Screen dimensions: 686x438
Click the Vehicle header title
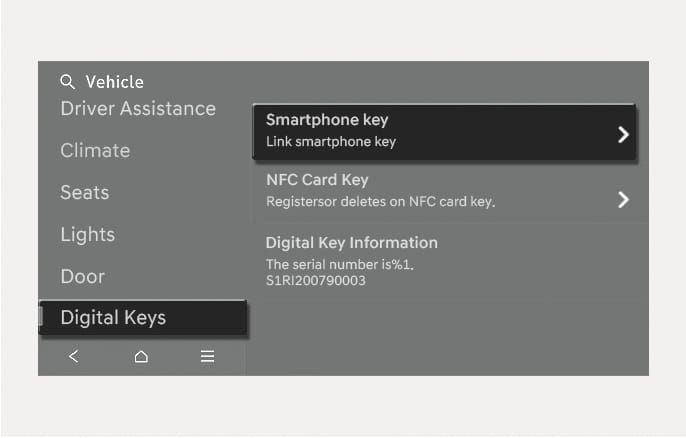(x=115, y=82)
